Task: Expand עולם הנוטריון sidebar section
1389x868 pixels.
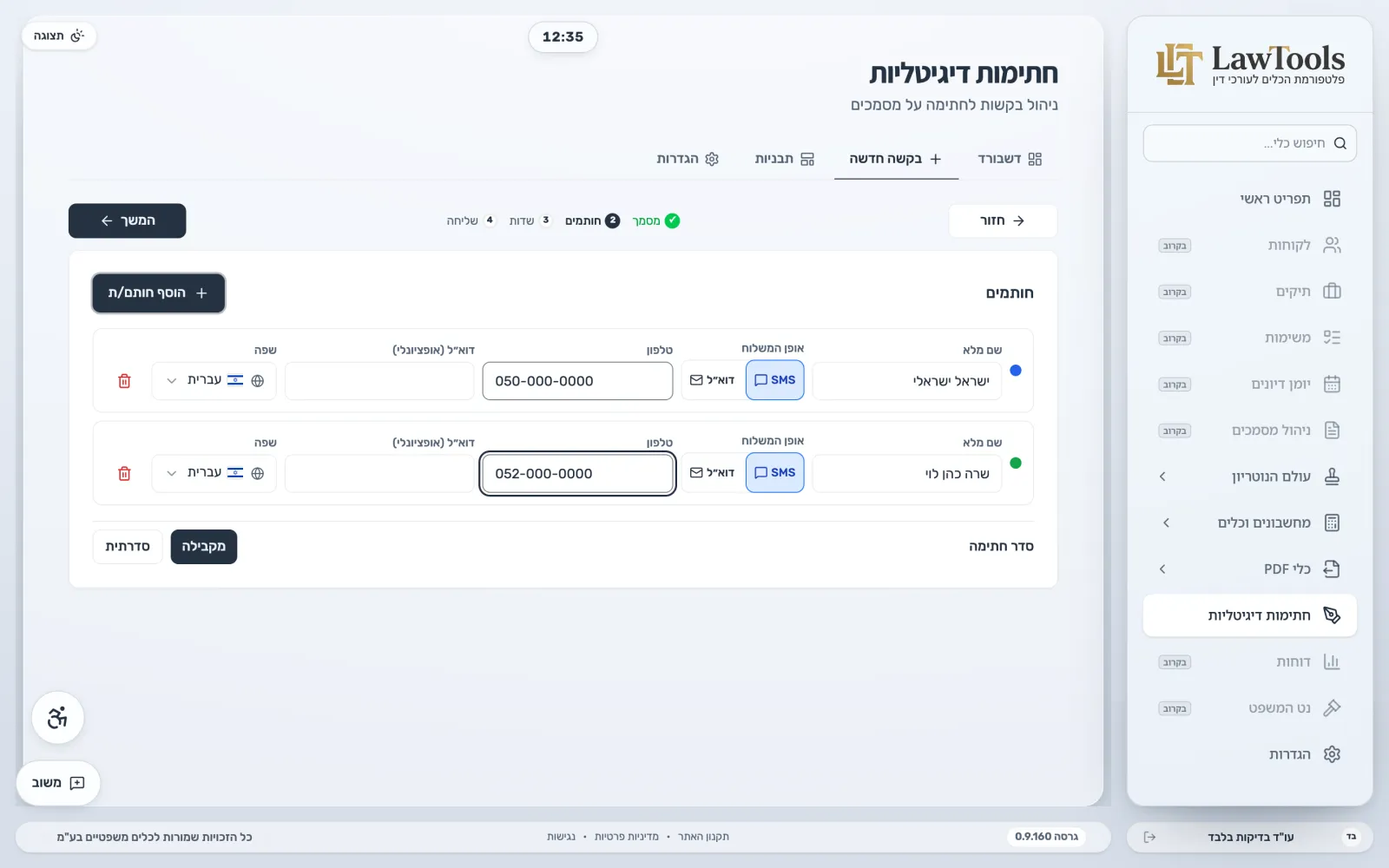Action: pyautogui.click(x=1250, y=477)
